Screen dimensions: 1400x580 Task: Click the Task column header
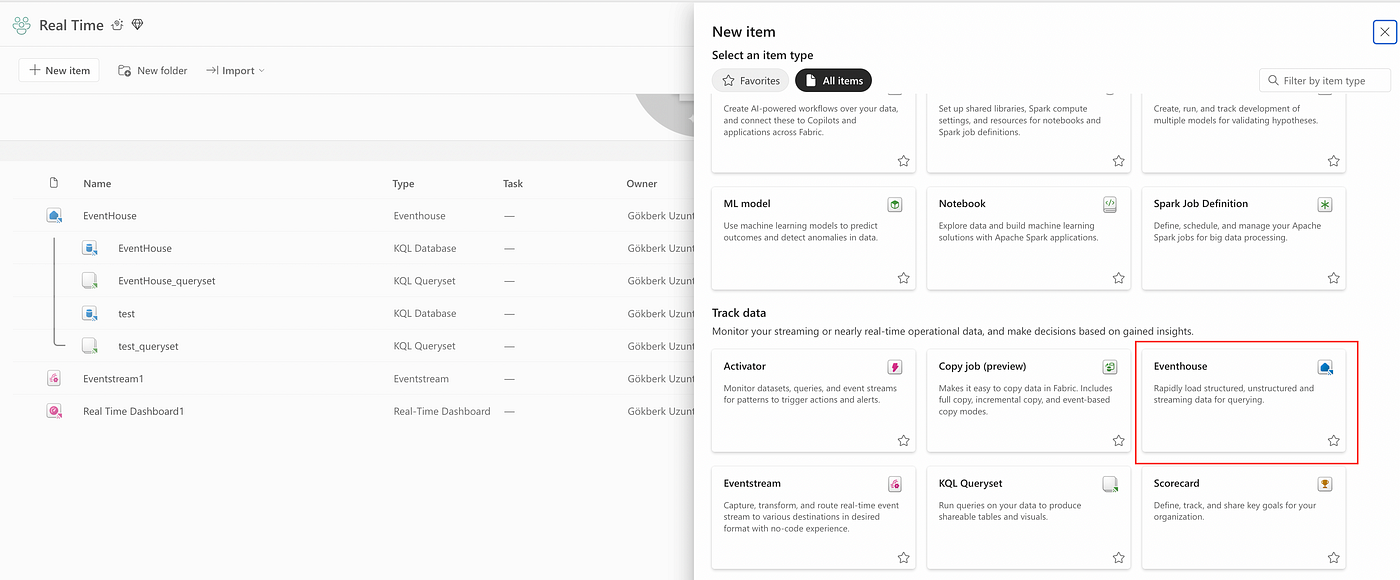point(513,184)
